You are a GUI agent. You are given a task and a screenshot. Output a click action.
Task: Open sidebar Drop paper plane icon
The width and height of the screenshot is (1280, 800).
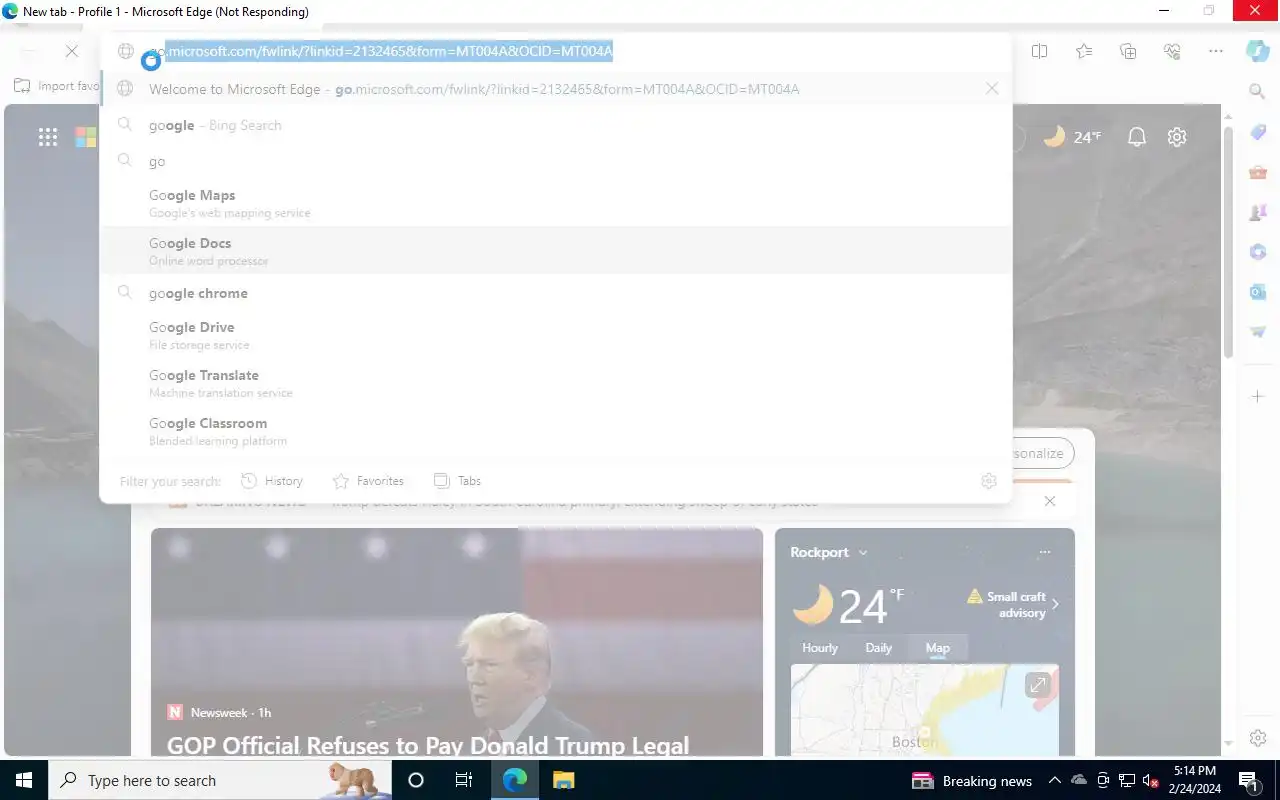(1258, 332)
